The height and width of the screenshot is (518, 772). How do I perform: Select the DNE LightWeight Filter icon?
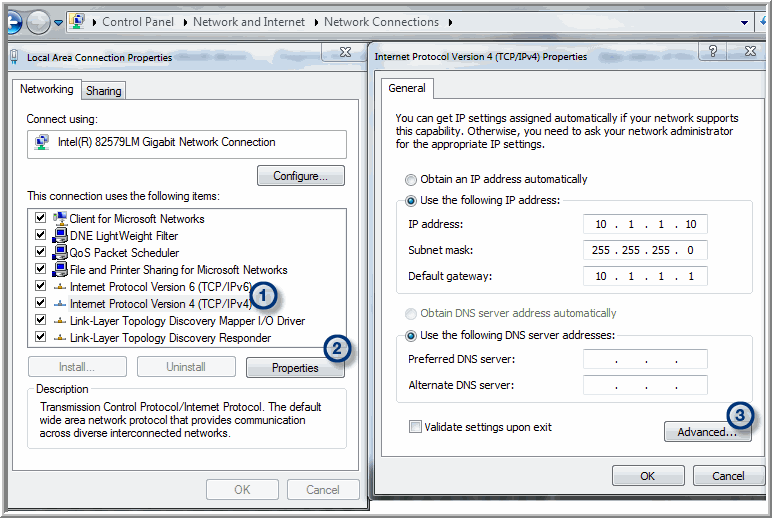click(x=59, y=236)
